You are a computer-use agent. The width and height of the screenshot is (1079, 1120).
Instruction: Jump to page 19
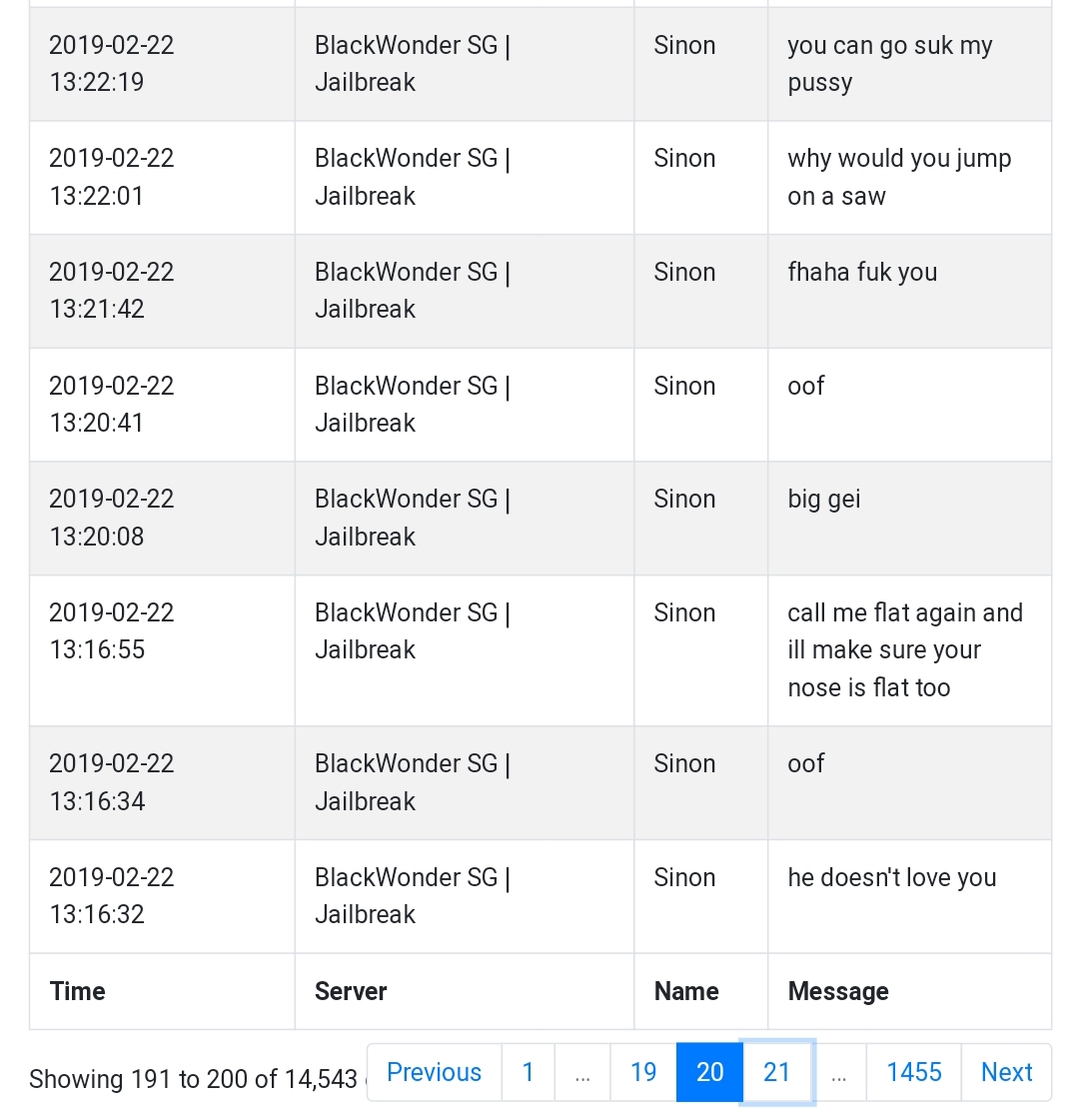click(643, 1072)
